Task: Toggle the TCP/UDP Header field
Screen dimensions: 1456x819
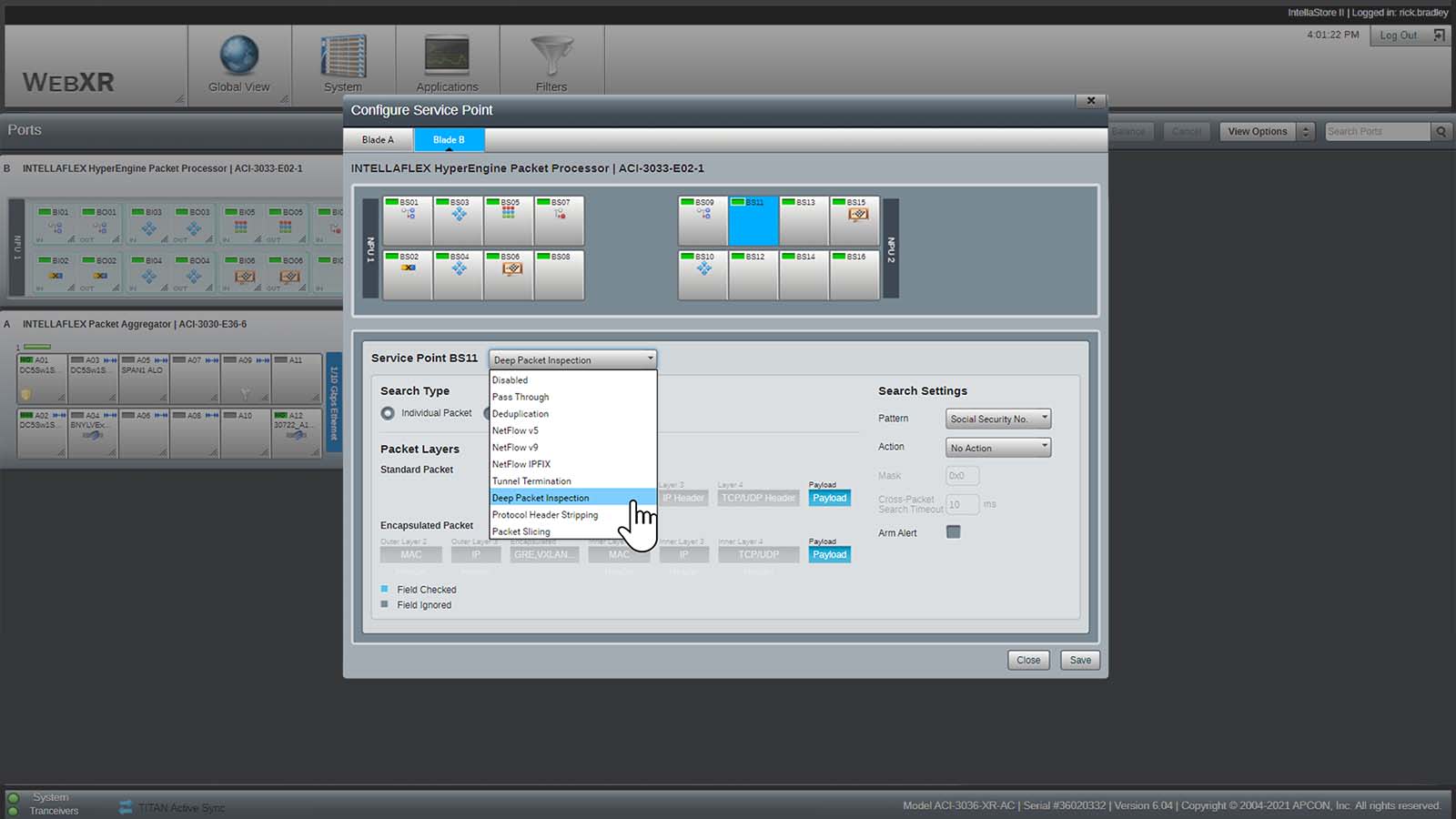Action: (758, 498)
